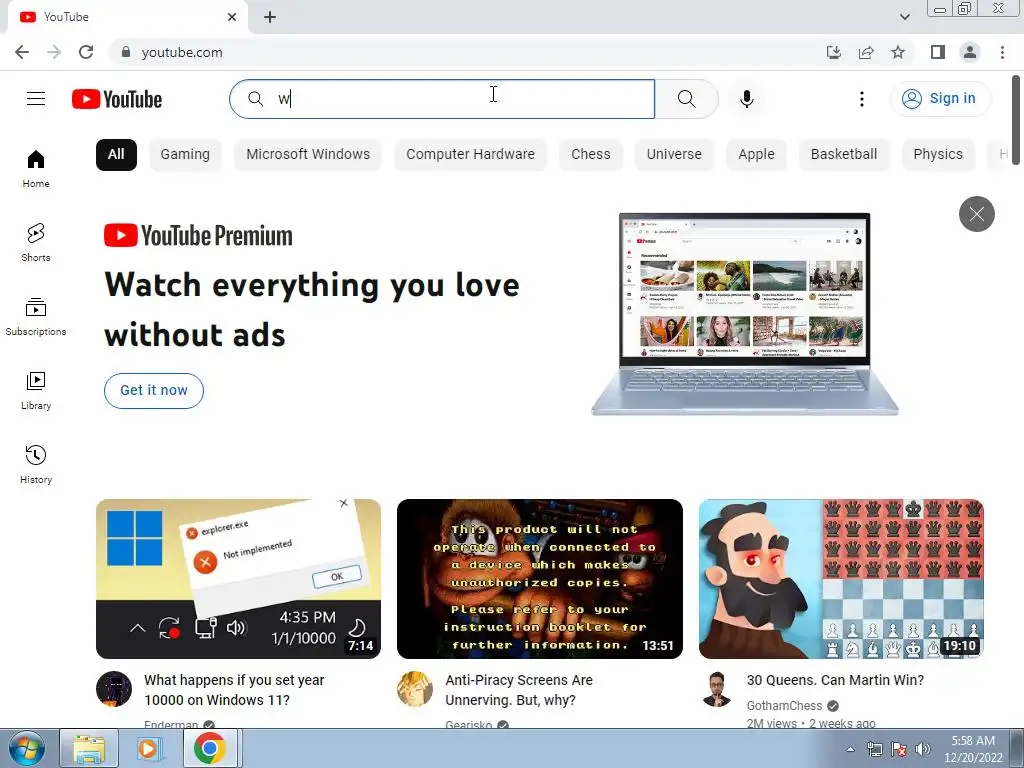Go back in Chrome
The height and width of the screenshot is (768, 1024).
click(22, 52)
